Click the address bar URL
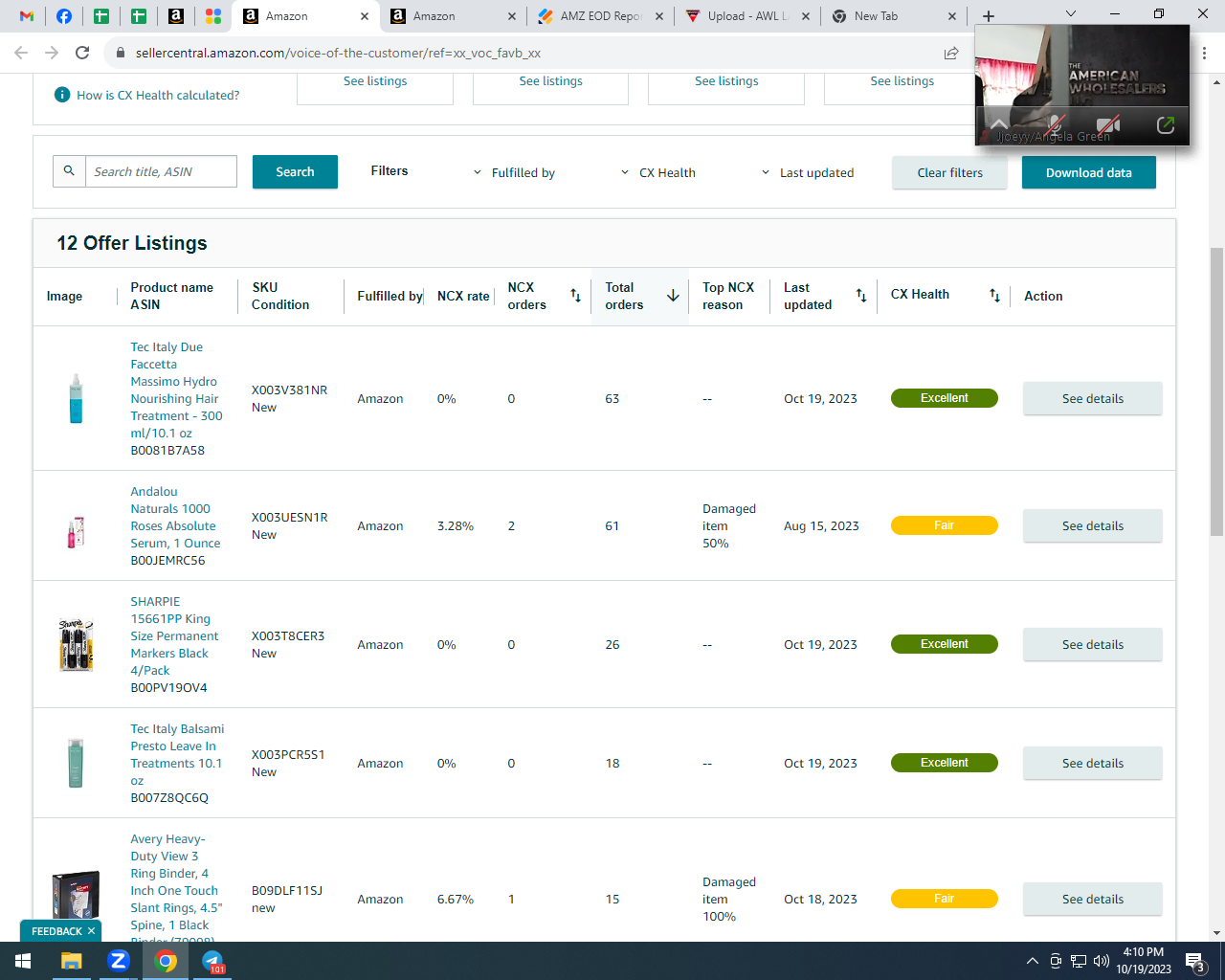The height and width of the screenshot is (980, 1225). (x=338, y=53)
